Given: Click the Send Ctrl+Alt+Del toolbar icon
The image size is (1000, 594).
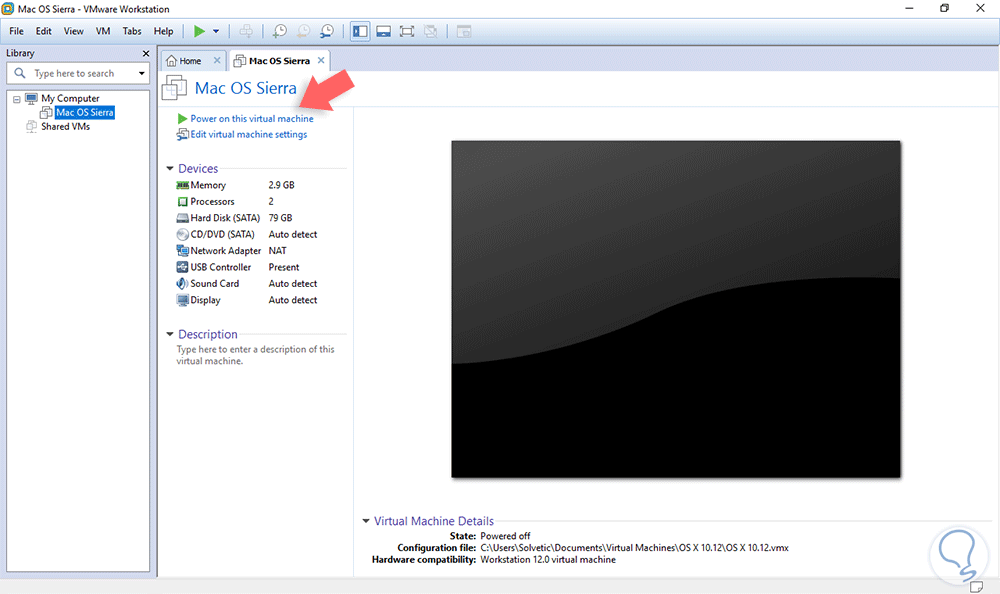Looking at the screenshot, I should point(246,31).
